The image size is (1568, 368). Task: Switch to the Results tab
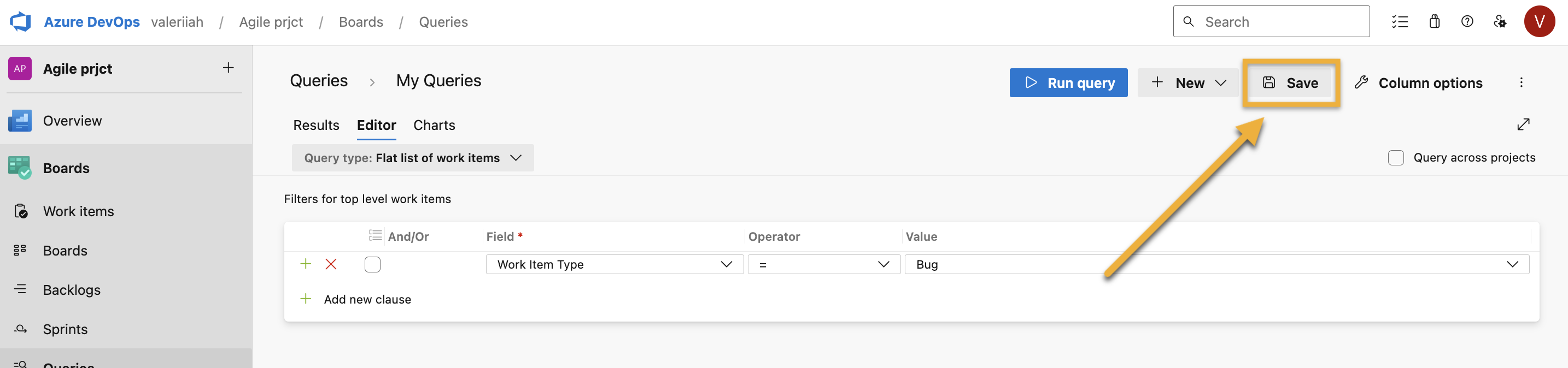tap(316, 125)
